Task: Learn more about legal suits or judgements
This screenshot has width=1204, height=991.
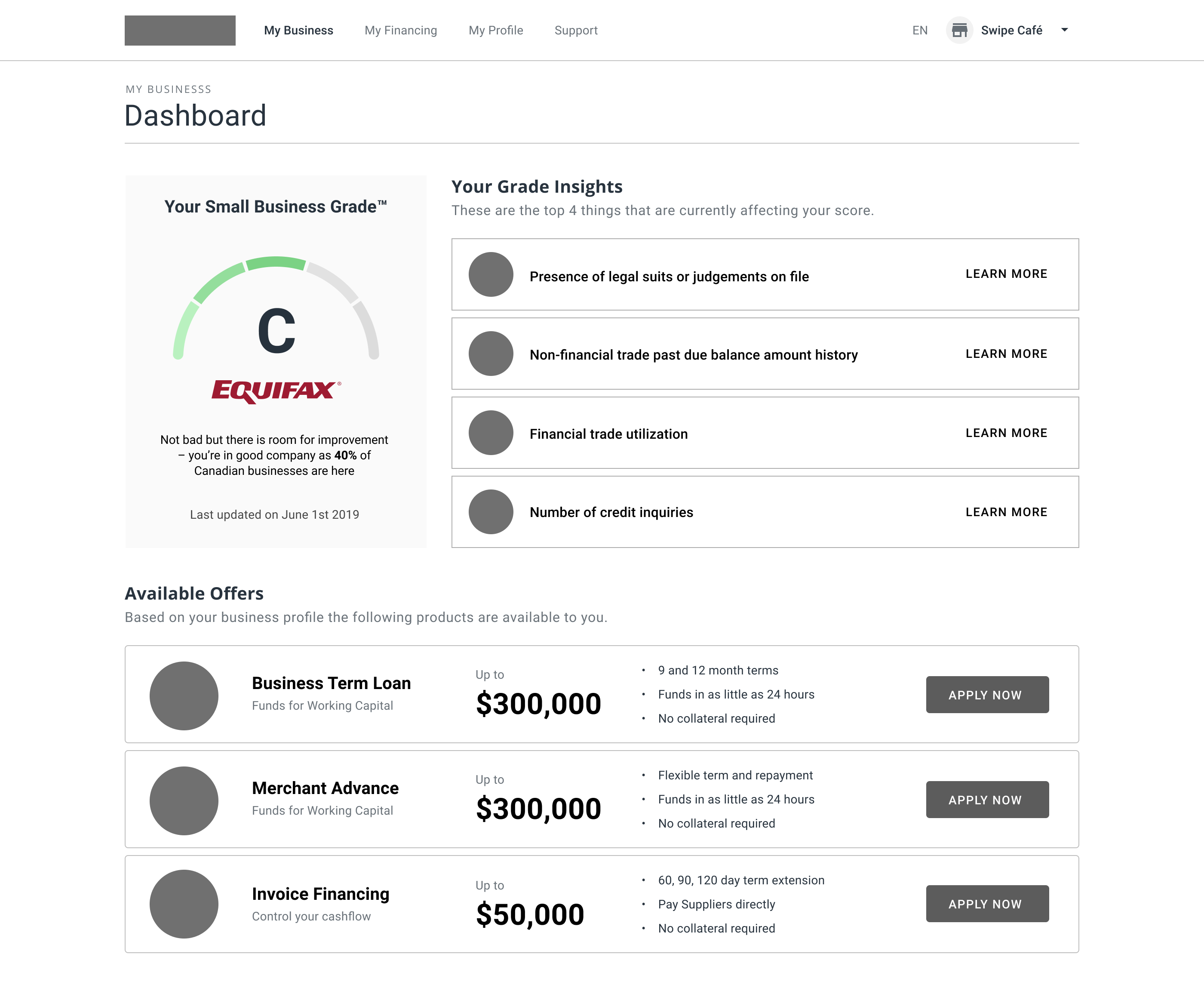Action: (x=1006, y=274)
